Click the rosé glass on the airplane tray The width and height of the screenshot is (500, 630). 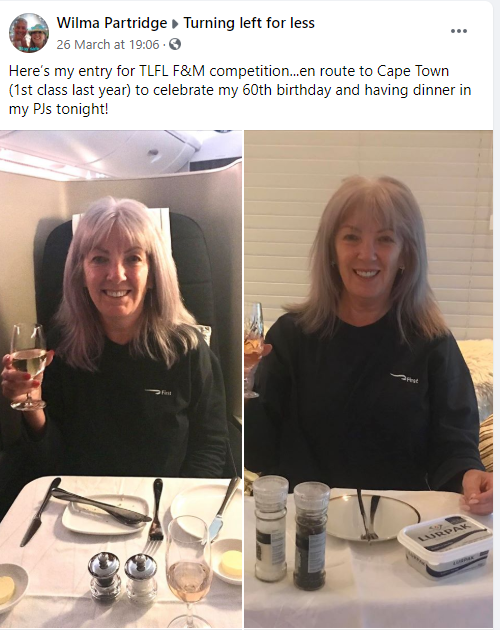pyautogui.click(x=189, y=571)
